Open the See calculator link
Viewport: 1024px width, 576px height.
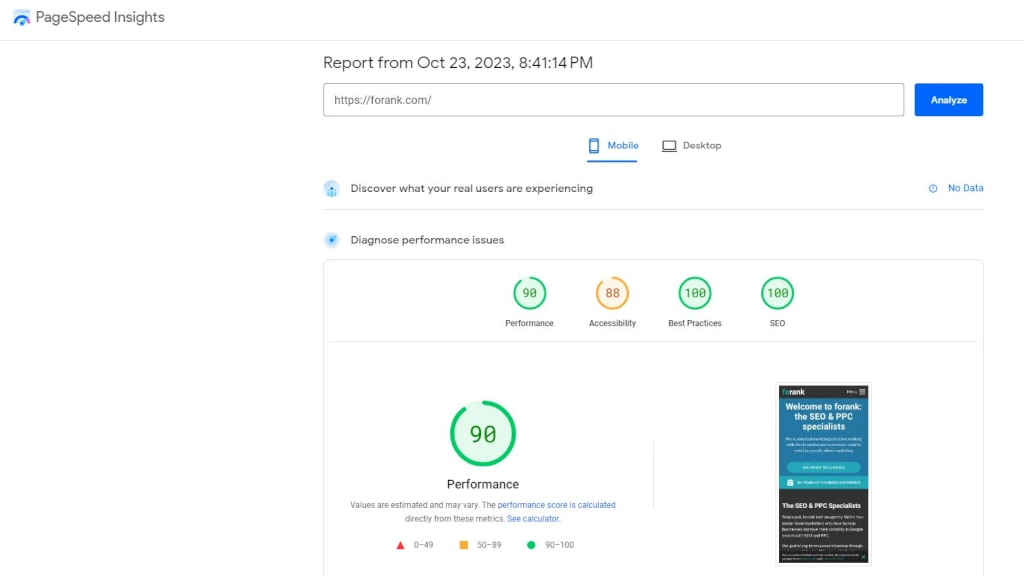[x=533, y=519]
